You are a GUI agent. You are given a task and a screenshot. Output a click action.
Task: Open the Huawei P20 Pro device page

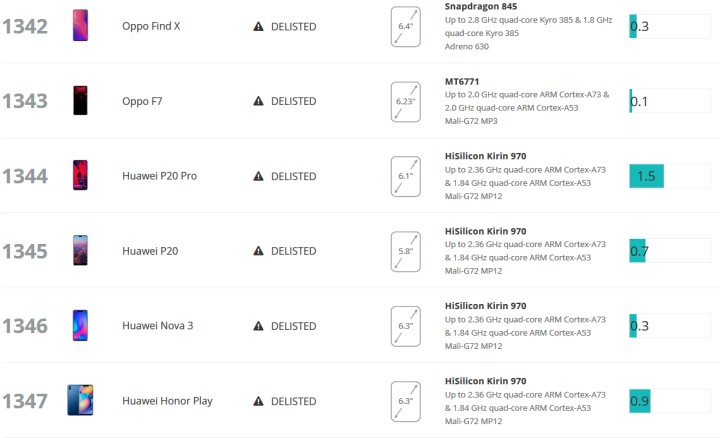[159, 176]
